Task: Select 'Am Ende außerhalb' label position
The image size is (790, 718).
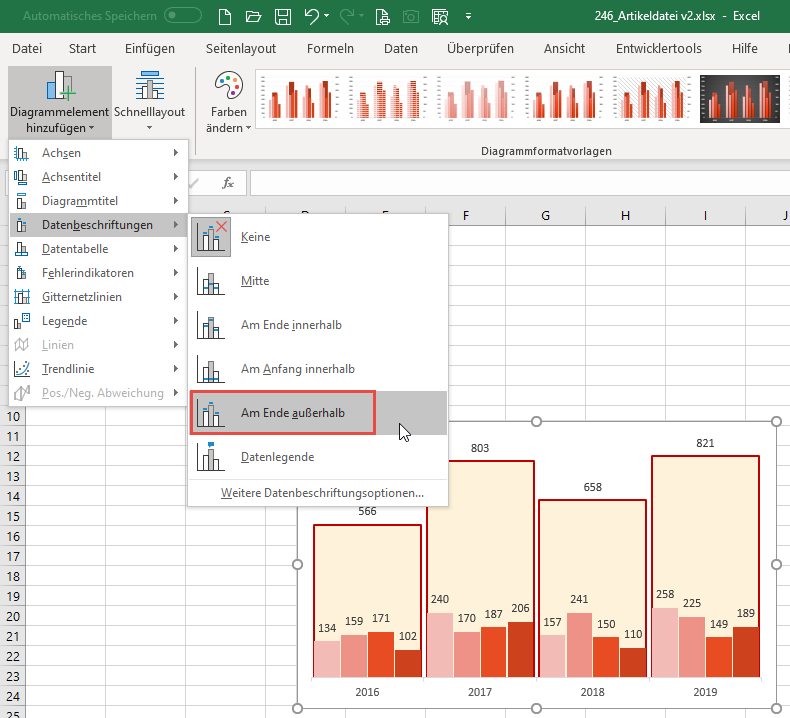Action: click(292, 413)
